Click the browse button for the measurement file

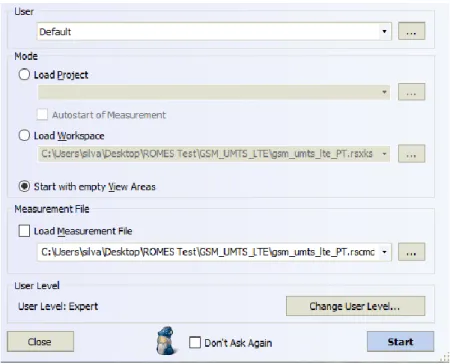pyautogui.click(x=411, y=252)
